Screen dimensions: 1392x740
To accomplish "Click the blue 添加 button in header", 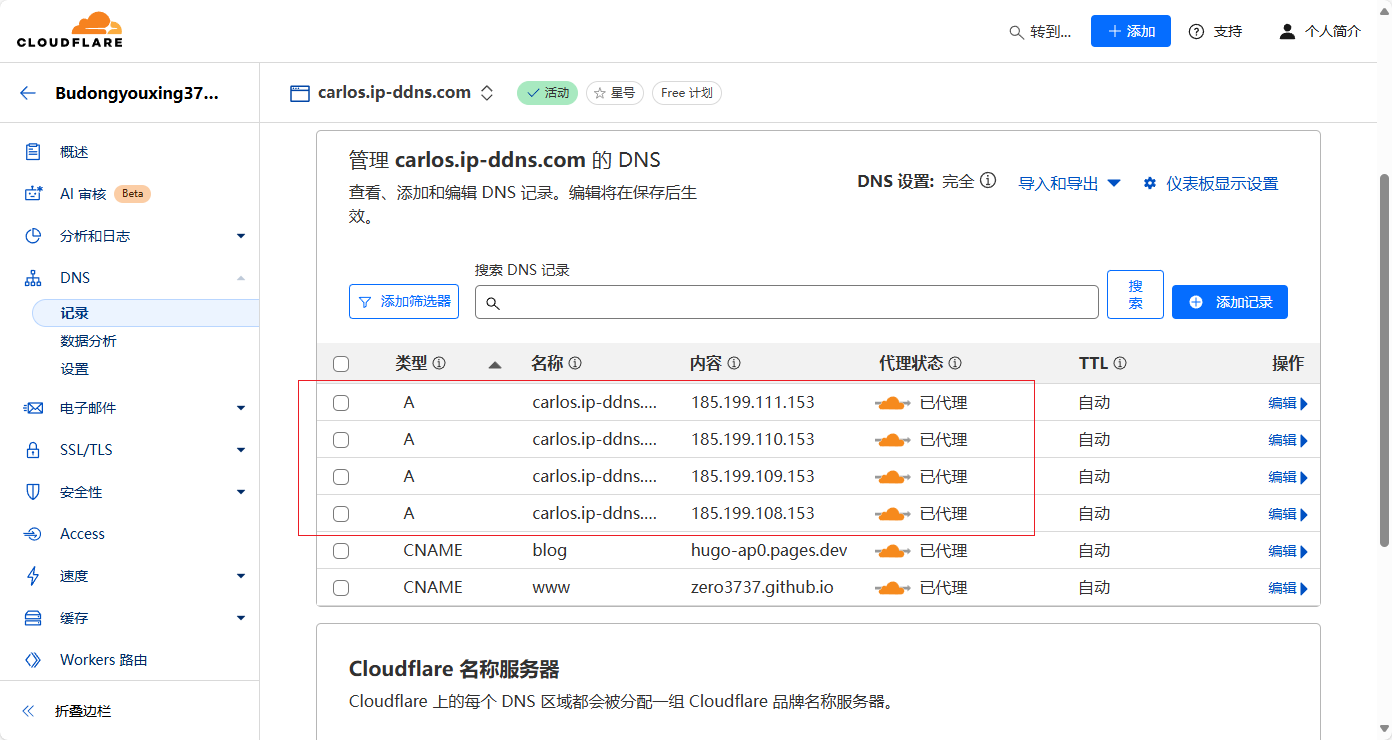I will [1131, 31].
